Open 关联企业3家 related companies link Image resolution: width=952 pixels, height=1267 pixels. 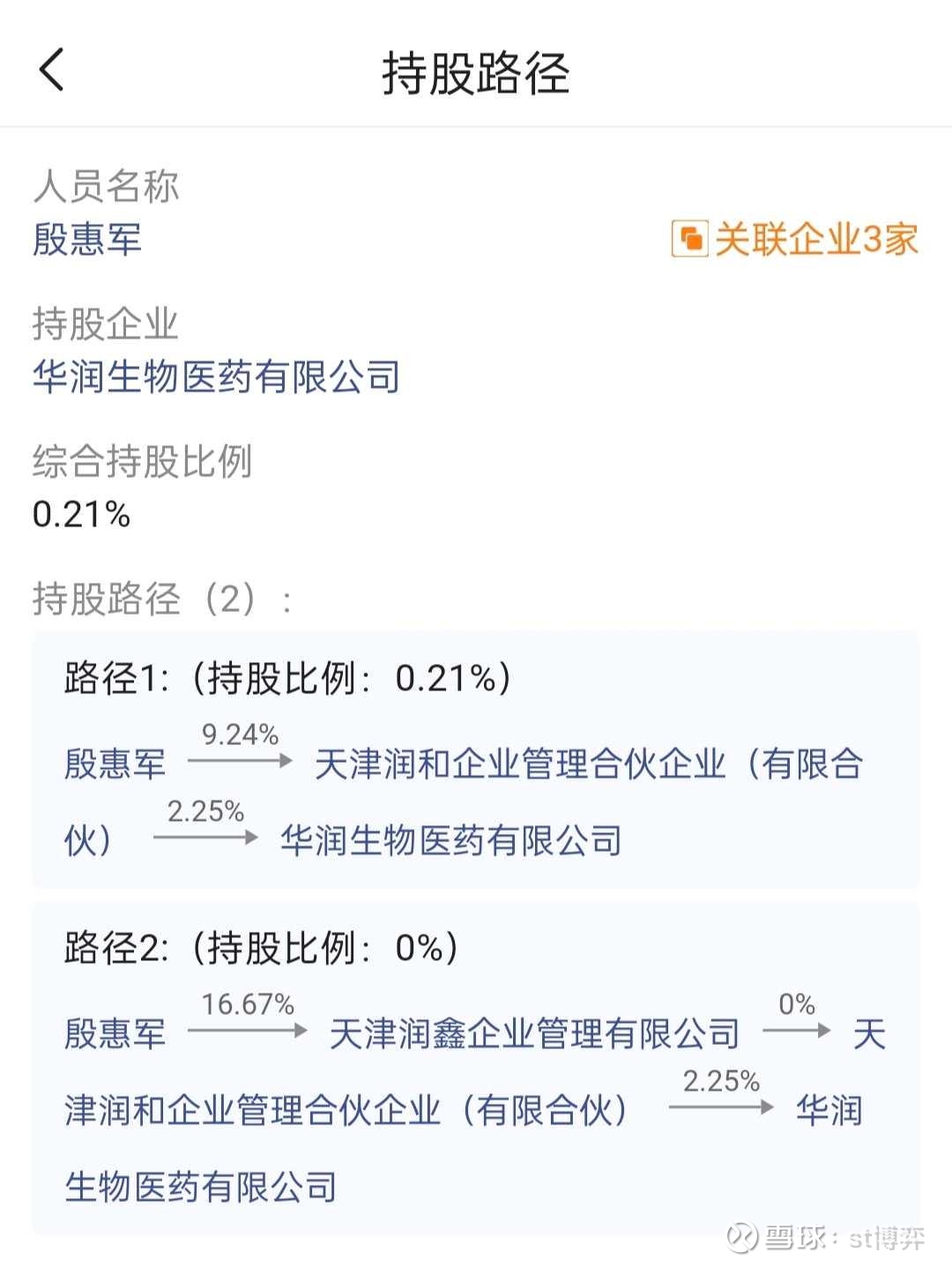815,239
